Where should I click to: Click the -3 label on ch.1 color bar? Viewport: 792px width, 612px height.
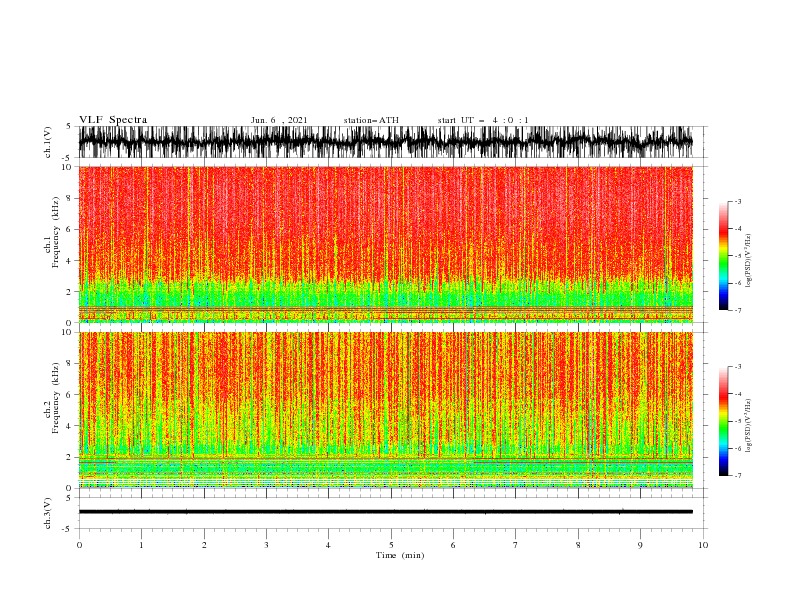(x=738, y=201)
